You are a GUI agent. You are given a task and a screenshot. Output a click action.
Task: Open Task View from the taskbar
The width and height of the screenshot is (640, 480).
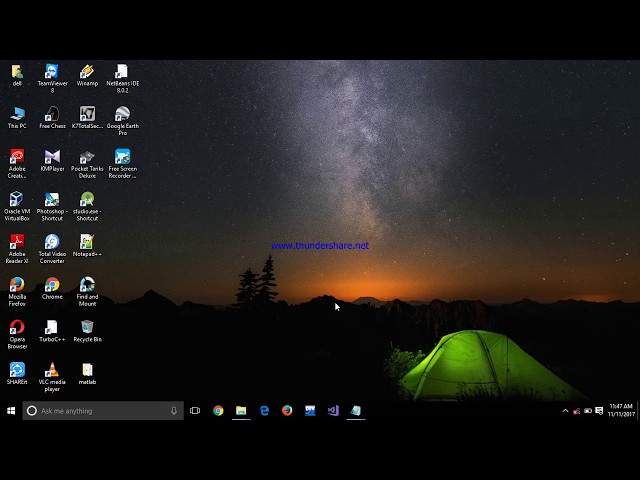pos(195,411)
